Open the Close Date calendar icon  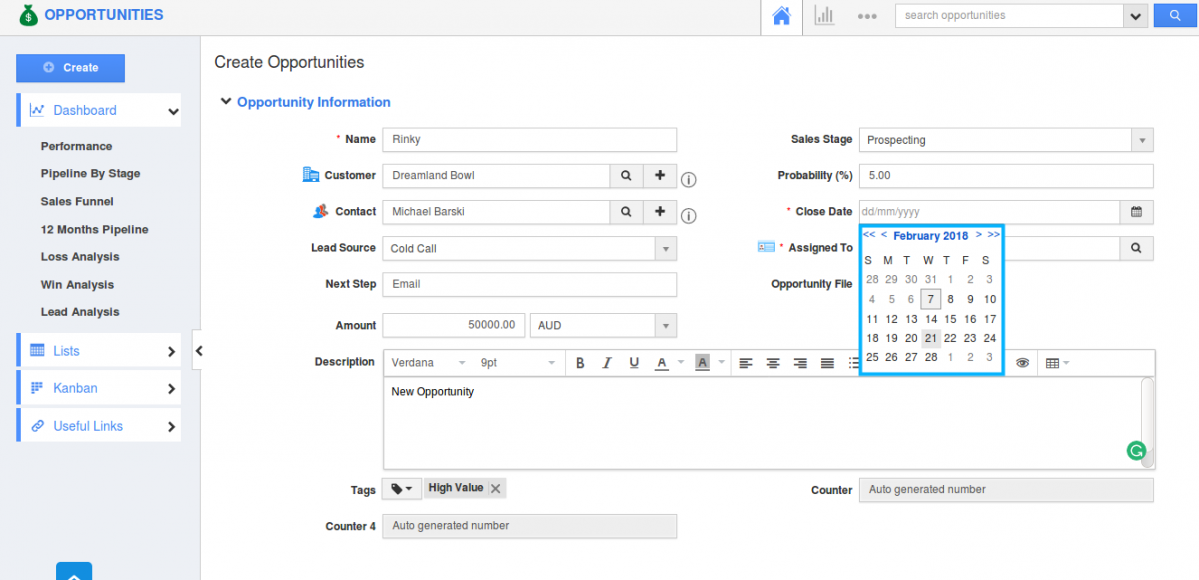pyautogui.click(x=1136, y=212)
